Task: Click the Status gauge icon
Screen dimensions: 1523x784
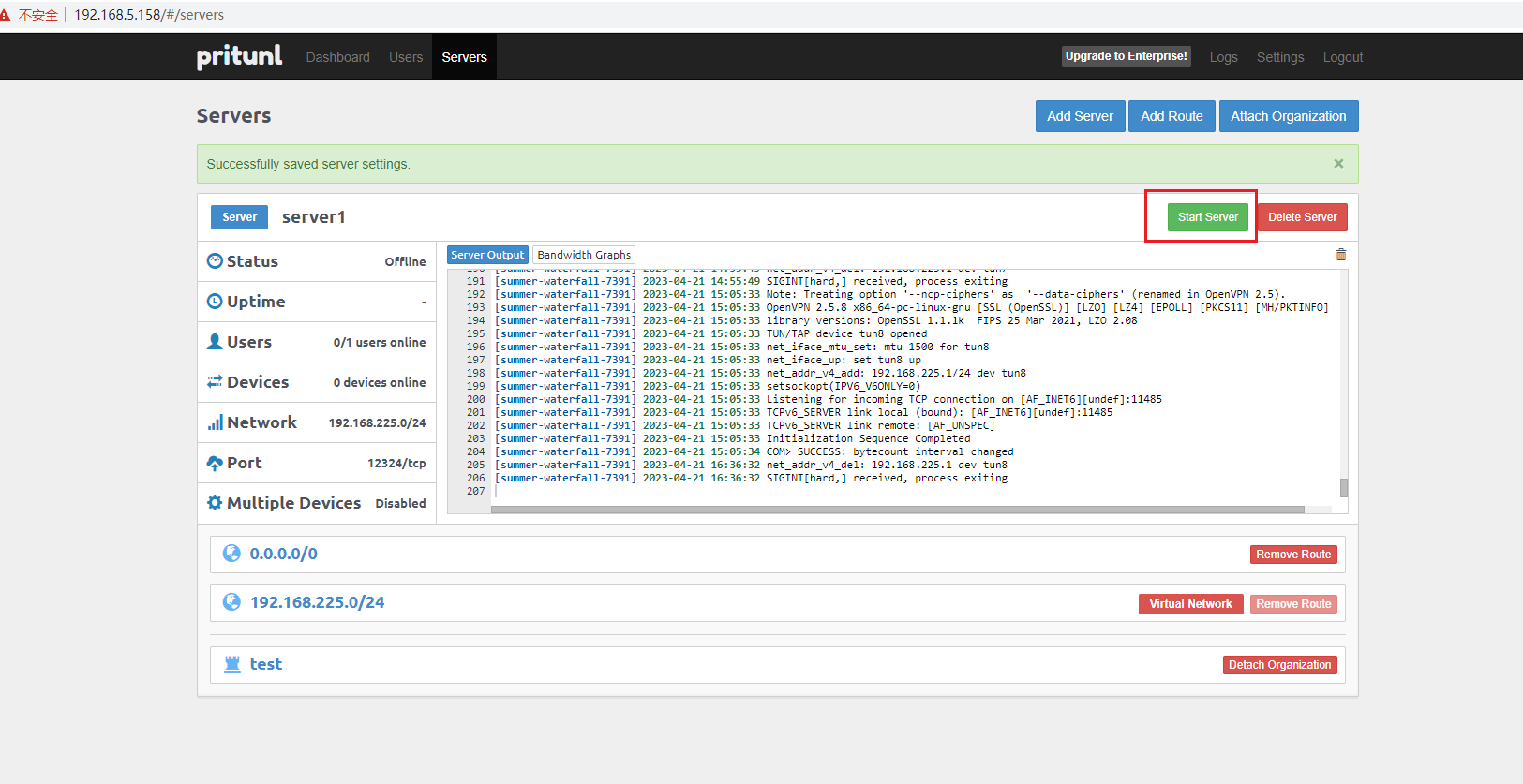Action: 215,261
